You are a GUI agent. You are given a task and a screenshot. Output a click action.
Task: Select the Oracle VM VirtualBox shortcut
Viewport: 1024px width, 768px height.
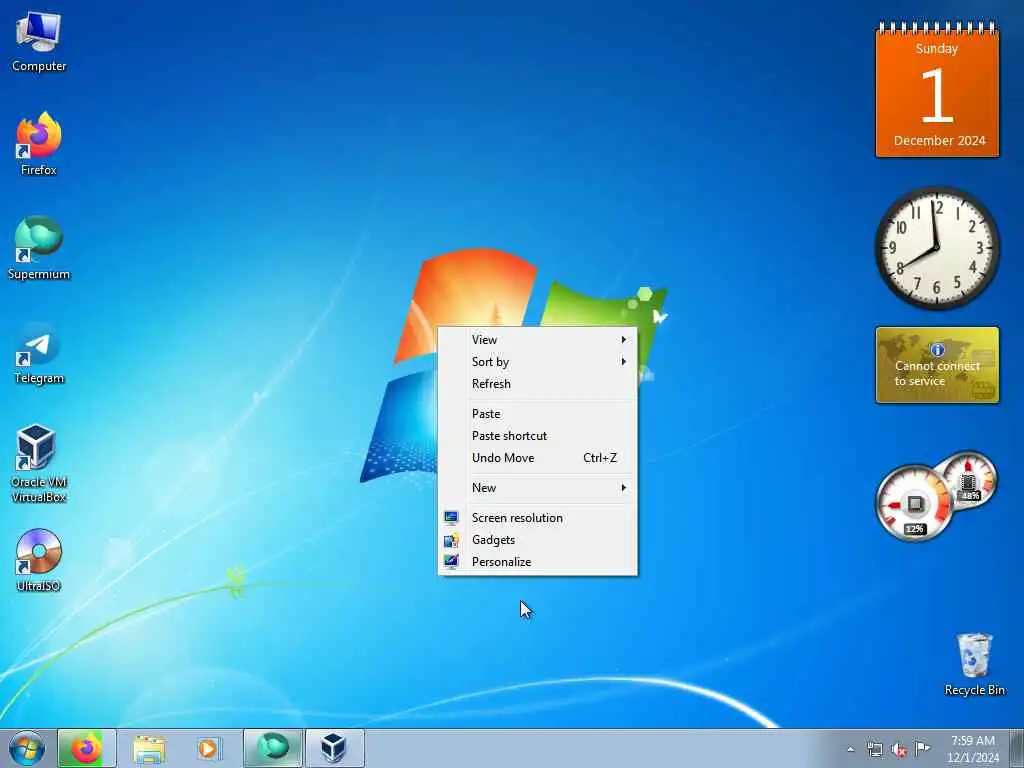(x=39, y=464)
